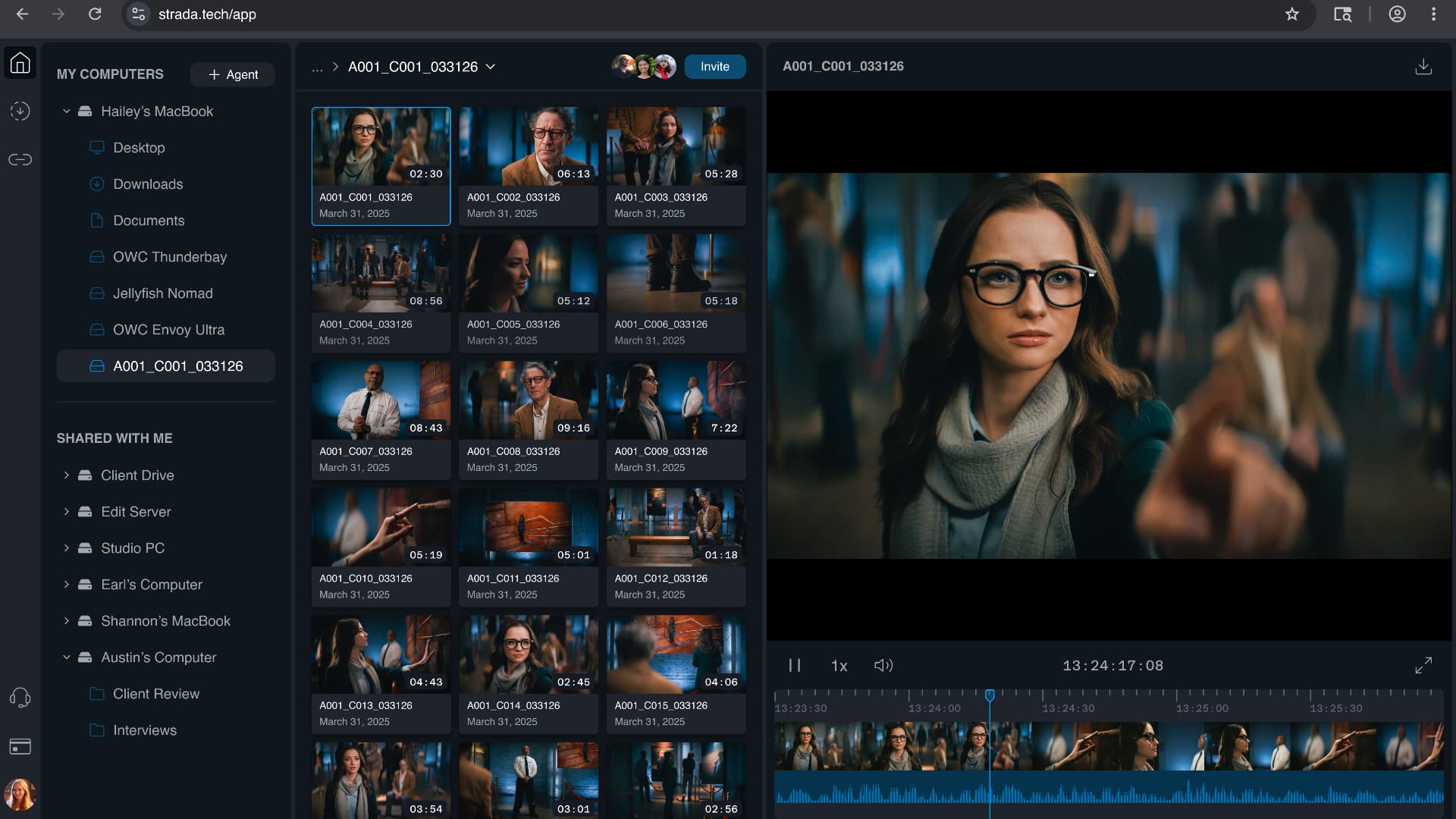Viewport: 1456px width, 819px height.
Task: Open the support headset icon
Action: pos(20,698)
